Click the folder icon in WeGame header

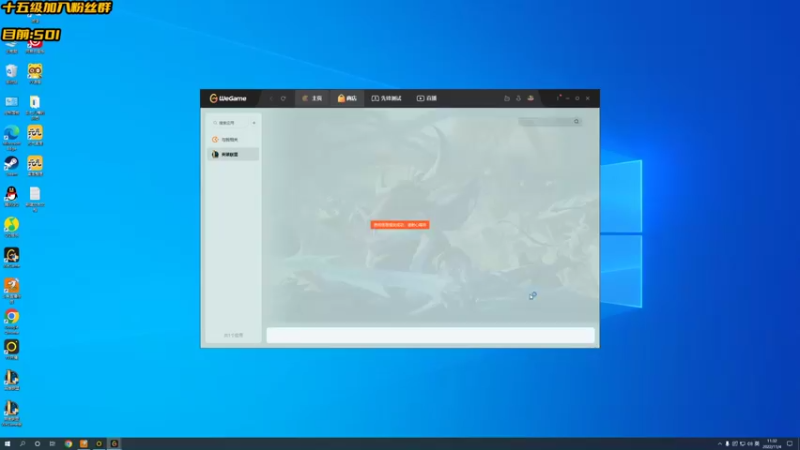click(x=507, y=98)
